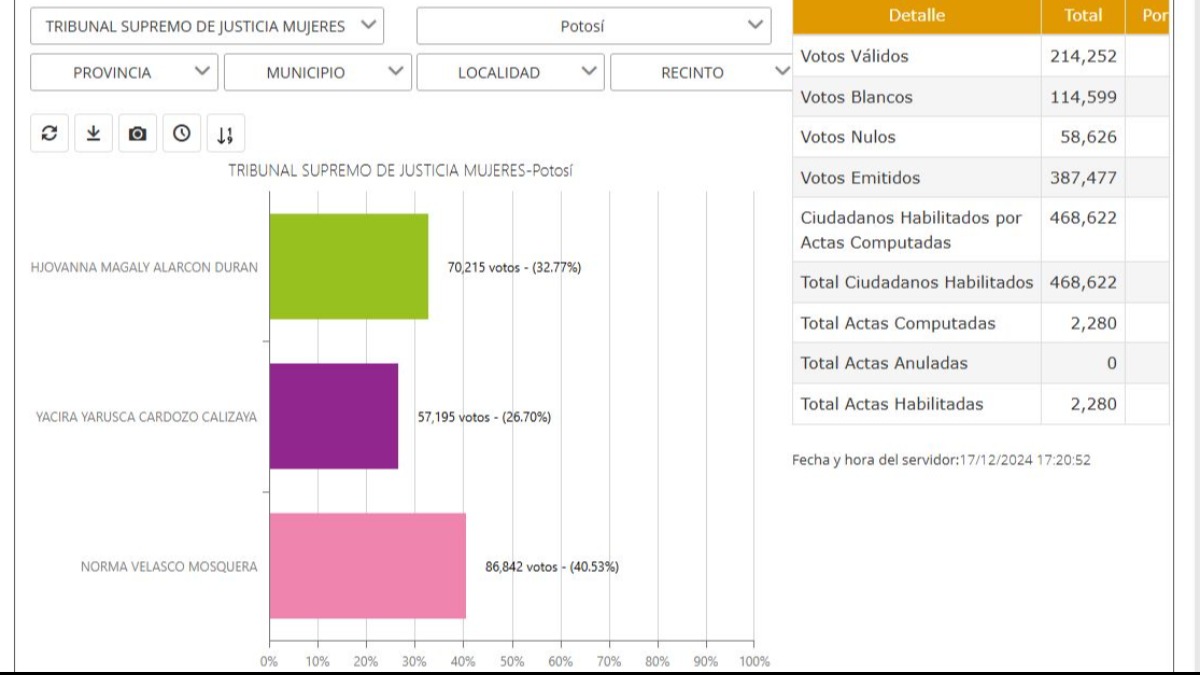Click the Detalle column header

point(916,16)
